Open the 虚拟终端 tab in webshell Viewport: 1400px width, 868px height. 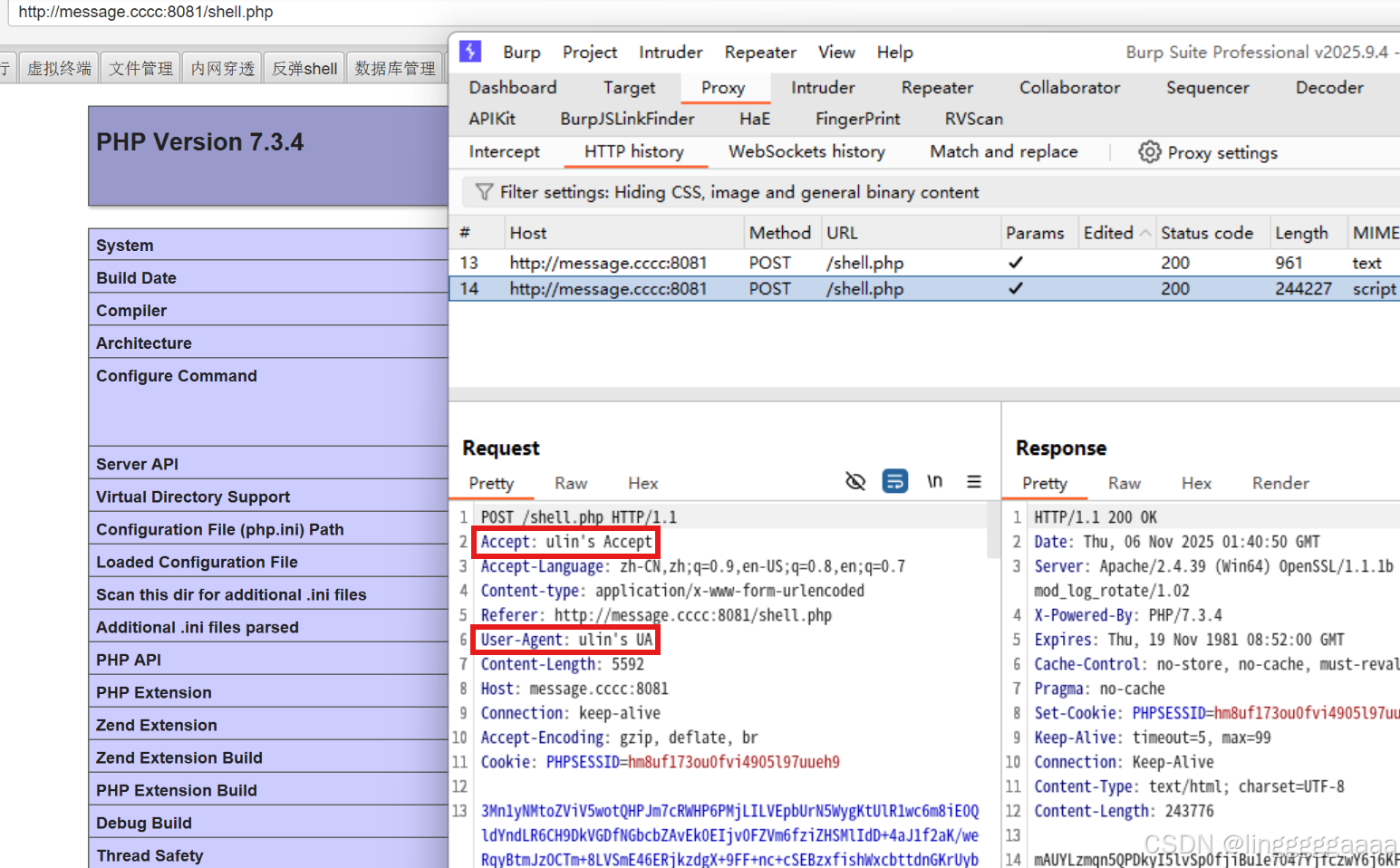pos(59,68)
